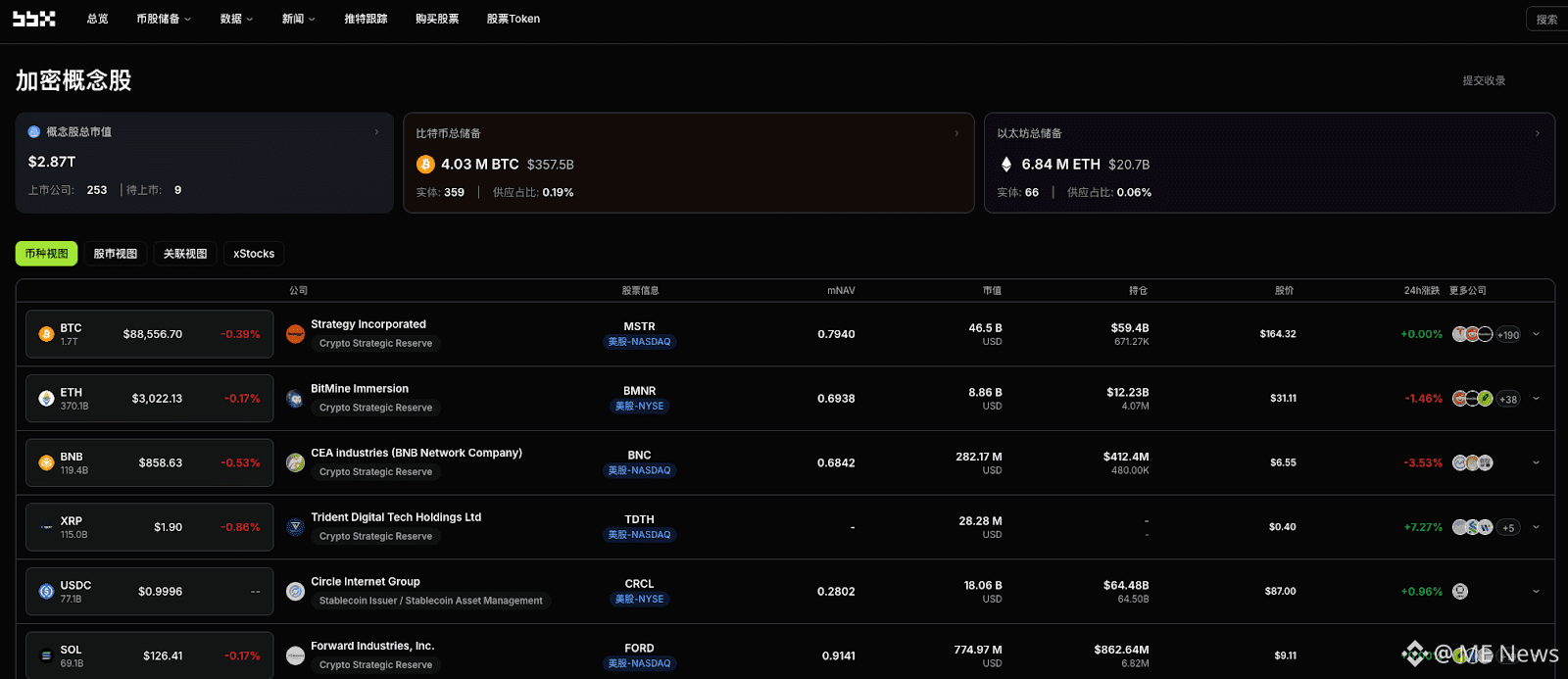
Task: Click the Circle Internet Group logo
Action: pos(295,592)
